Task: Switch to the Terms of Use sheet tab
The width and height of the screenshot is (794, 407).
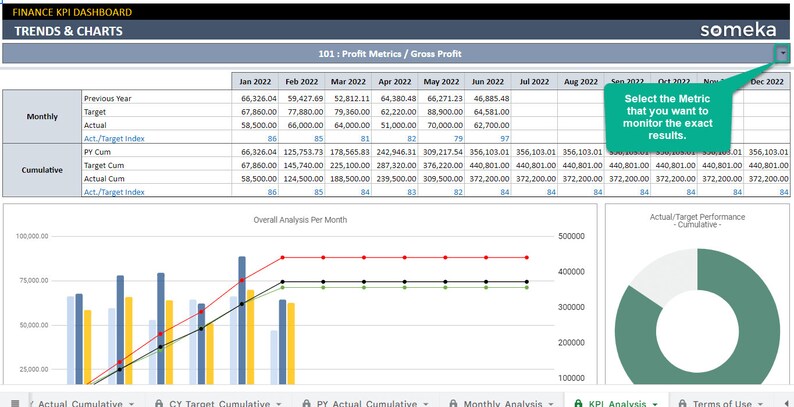Action: (722, 403)
